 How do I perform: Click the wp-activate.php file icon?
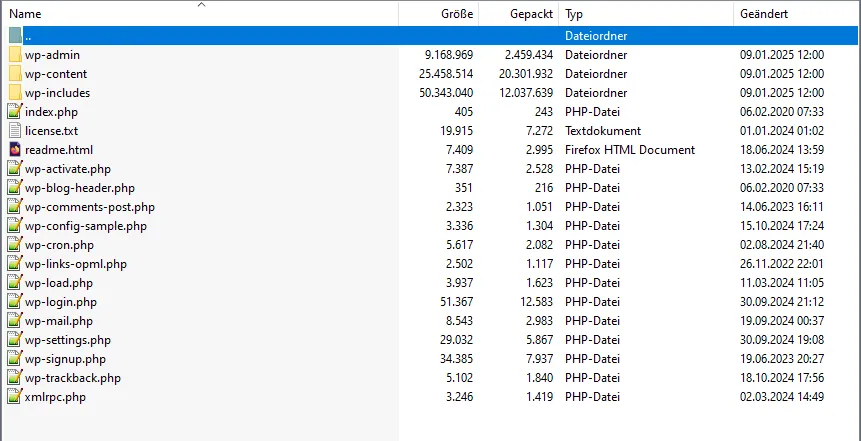15,169
